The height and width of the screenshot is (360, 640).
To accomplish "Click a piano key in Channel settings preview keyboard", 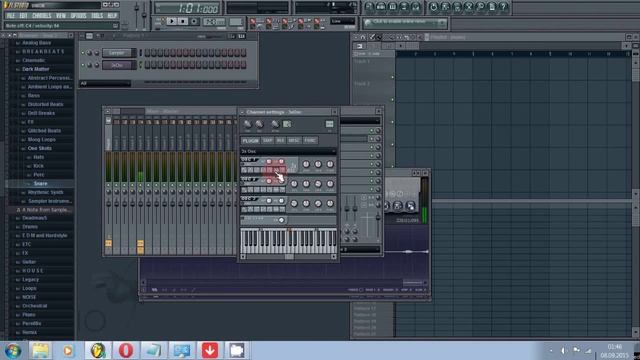I will tap(288, 241).
